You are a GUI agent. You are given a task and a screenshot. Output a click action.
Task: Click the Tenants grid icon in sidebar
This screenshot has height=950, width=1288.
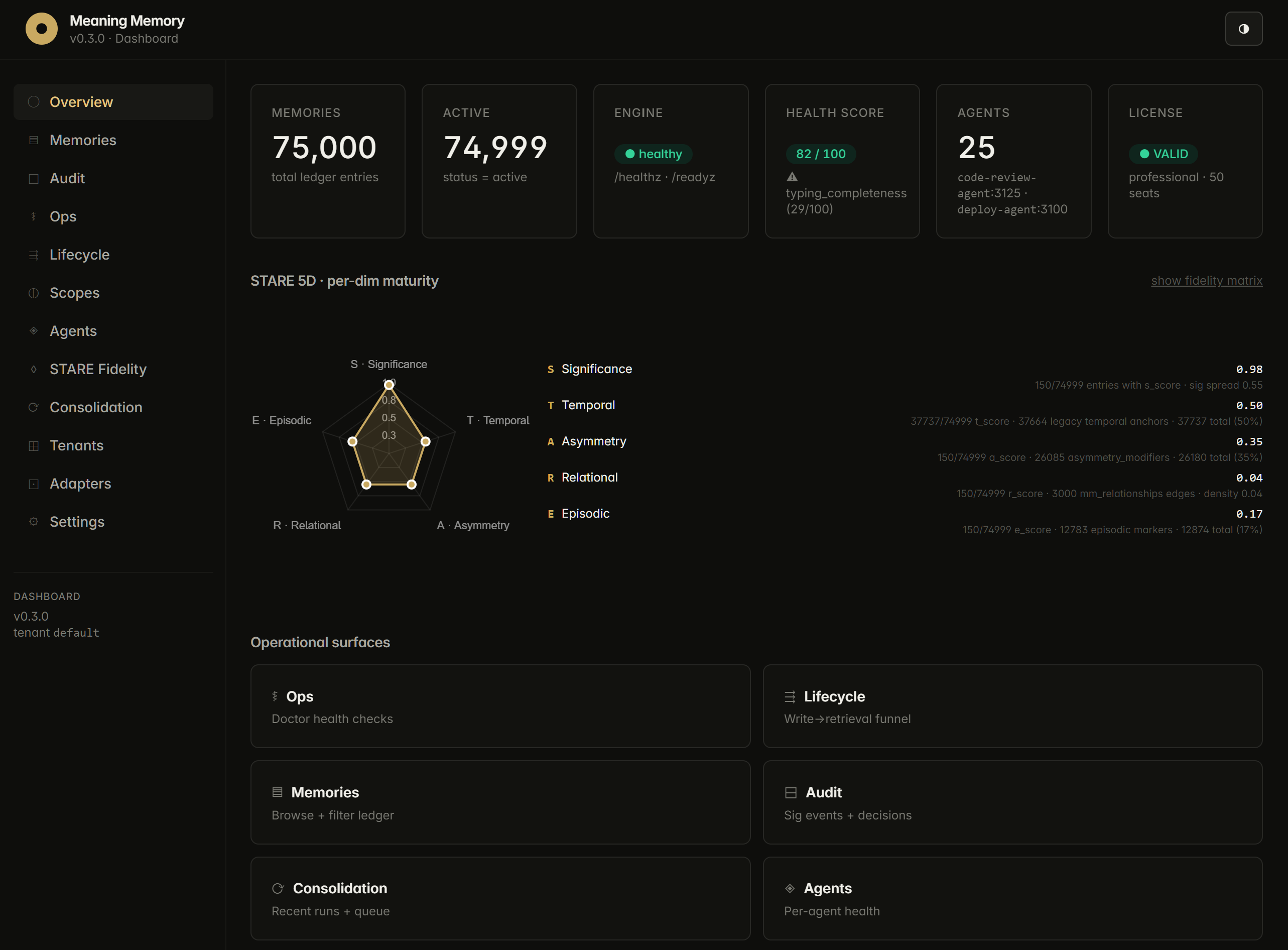coord(33,446)
